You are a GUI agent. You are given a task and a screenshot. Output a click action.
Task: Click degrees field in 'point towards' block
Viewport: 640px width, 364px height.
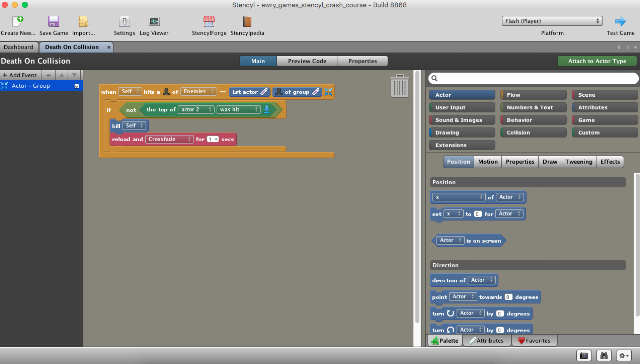[508, 297]
